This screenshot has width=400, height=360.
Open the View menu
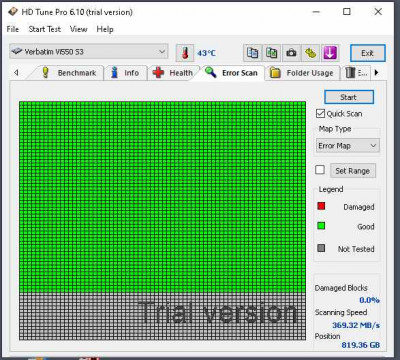coord(79,29)
